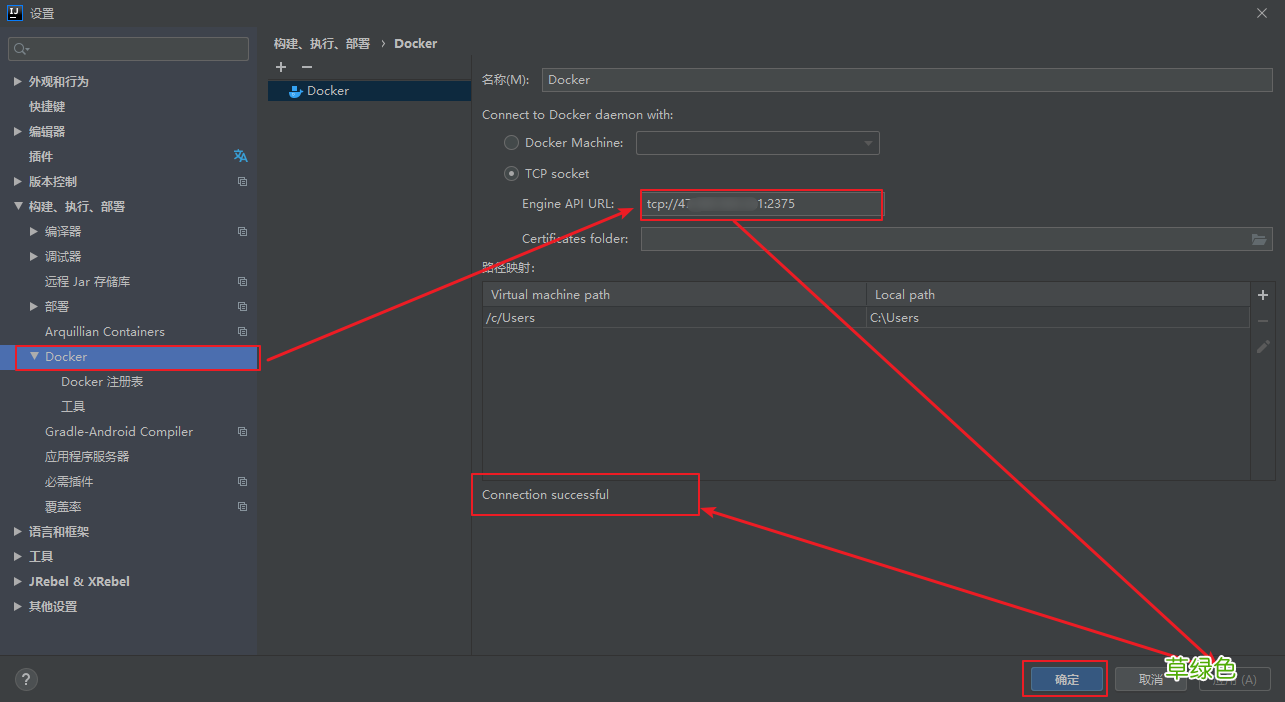Collapse the 构建、执行、部署 section
The image size is (1285, 702).
click(18, 207)
